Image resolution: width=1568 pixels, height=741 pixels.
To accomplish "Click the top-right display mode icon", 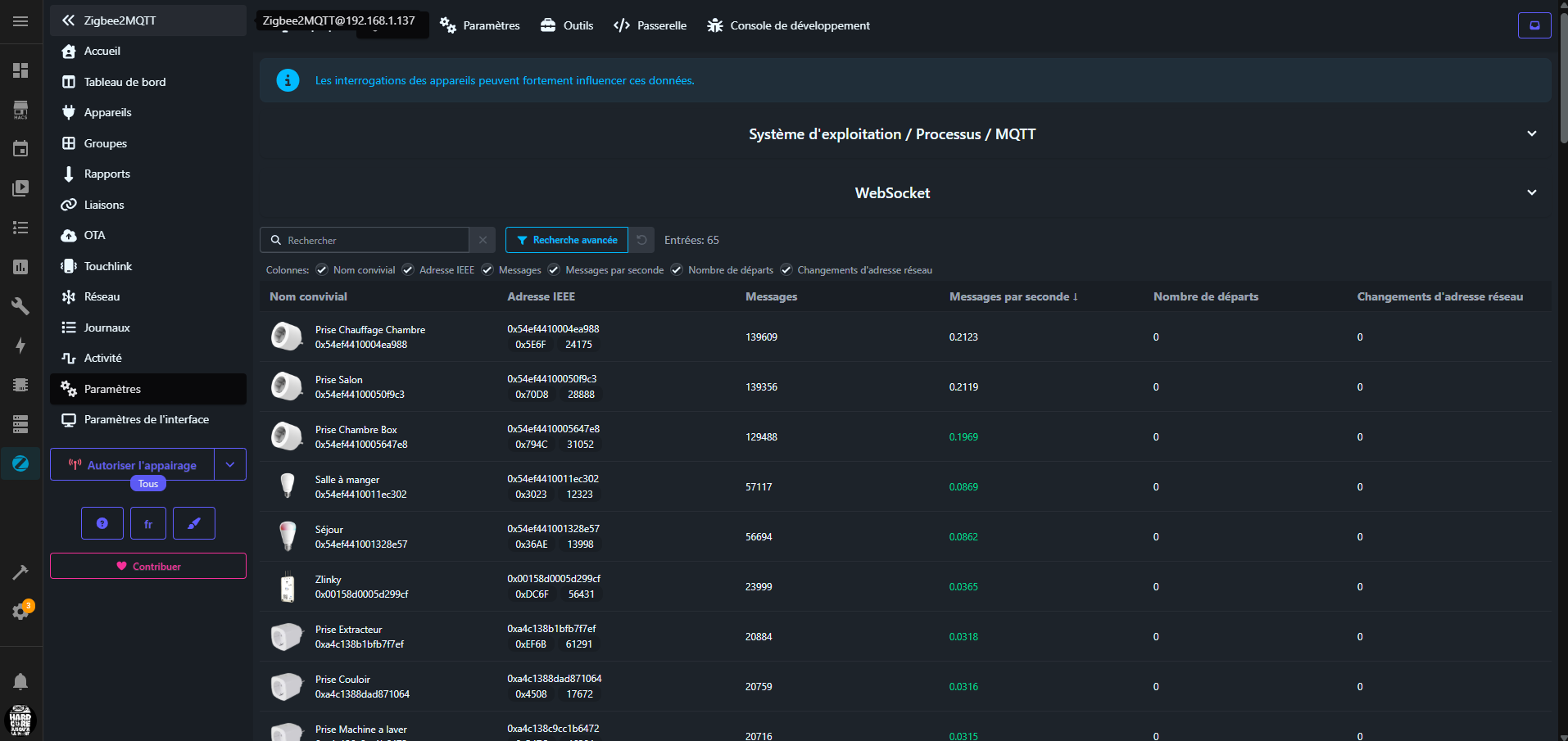I will point(1534,25).
